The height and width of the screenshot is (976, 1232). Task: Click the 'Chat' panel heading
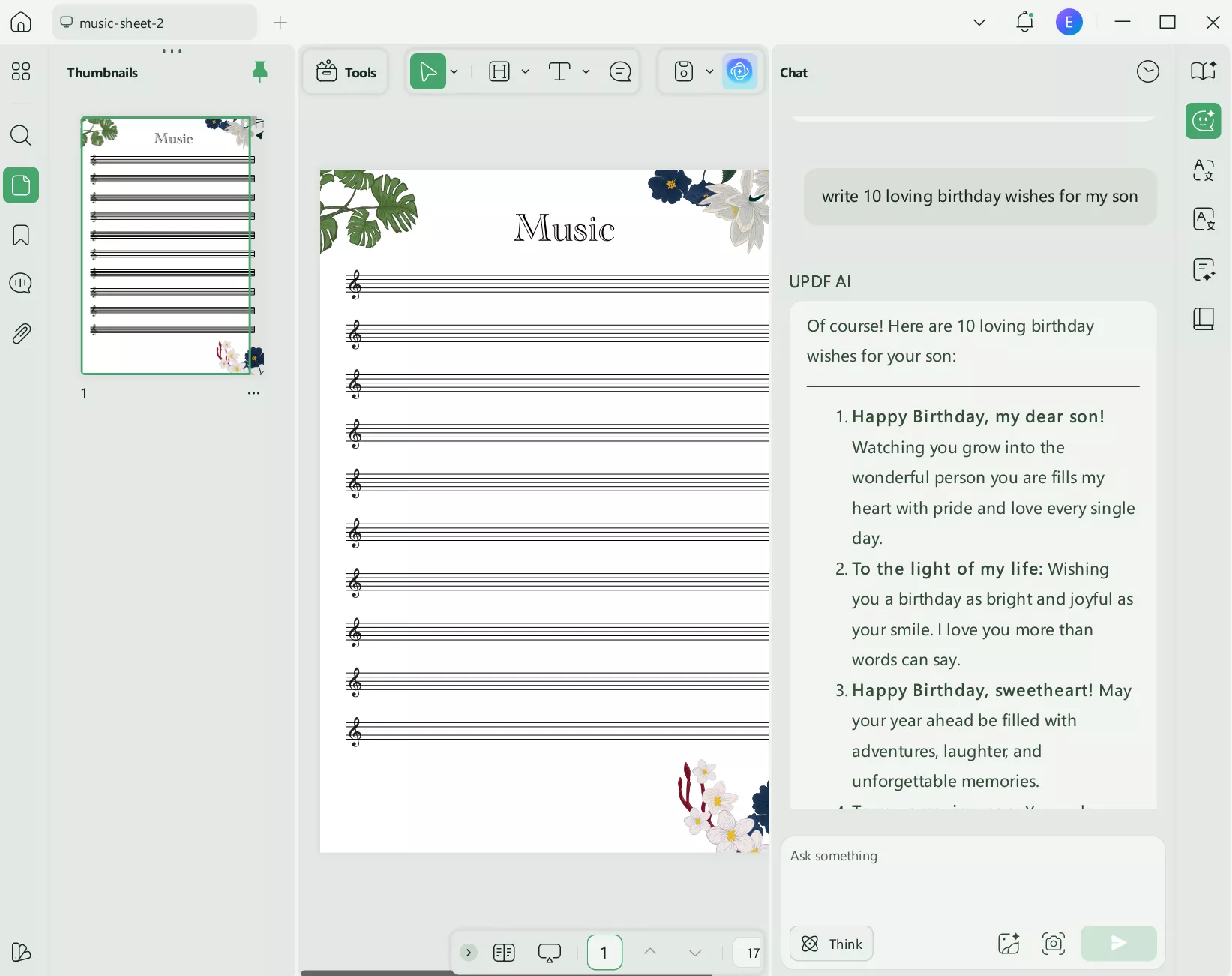coord(794,73)
